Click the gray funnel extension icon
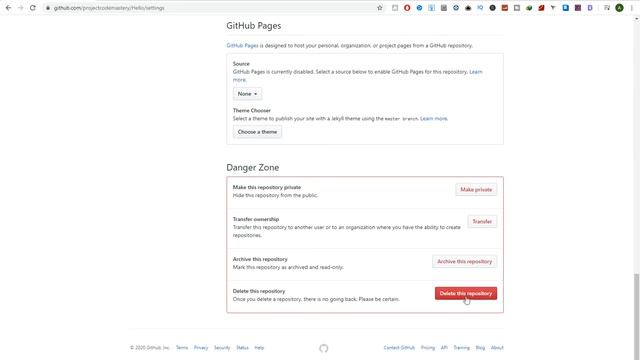640x360 pixels. [553, 8]
